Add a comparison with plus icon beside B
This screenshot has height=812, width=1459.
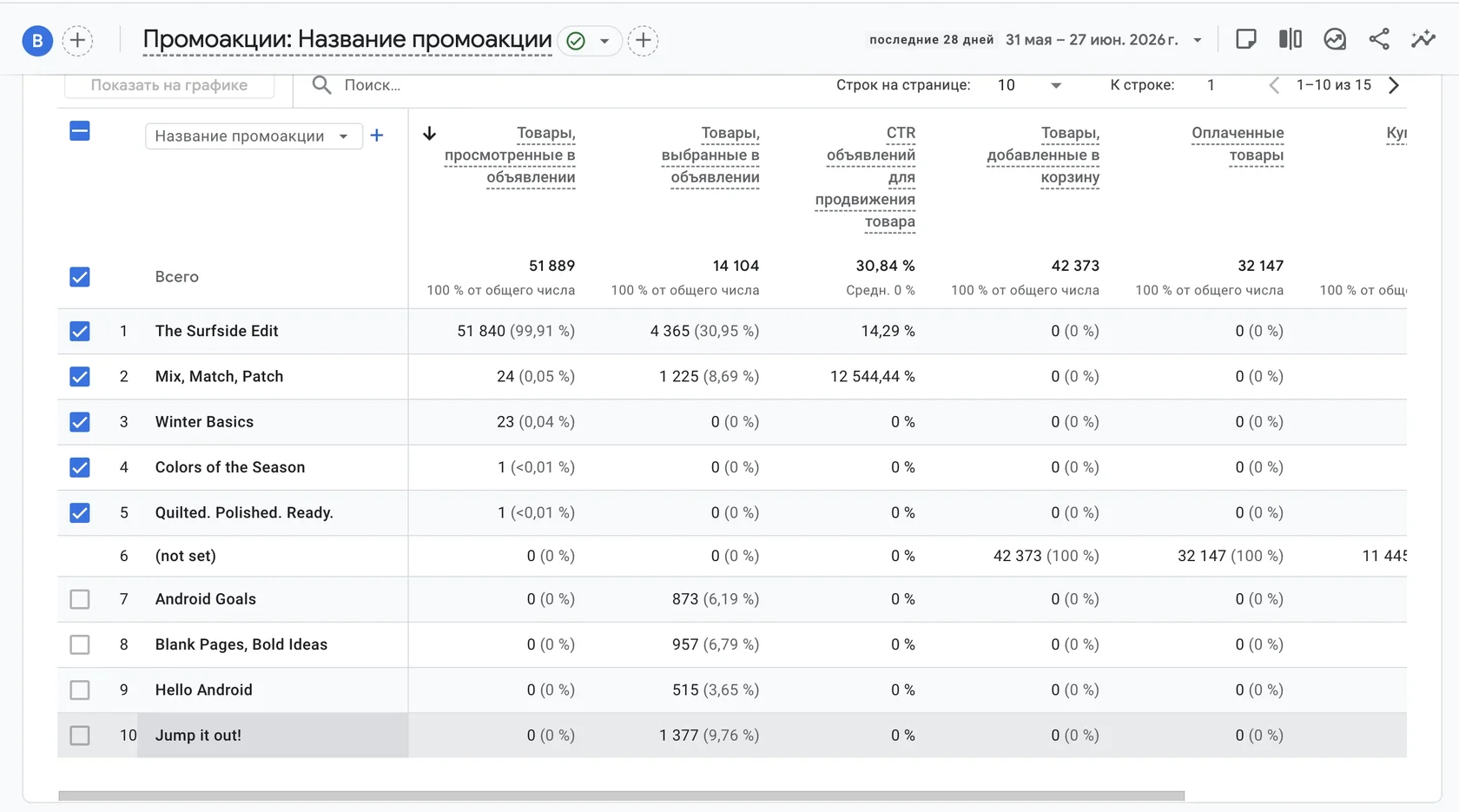tap(77, 40)
